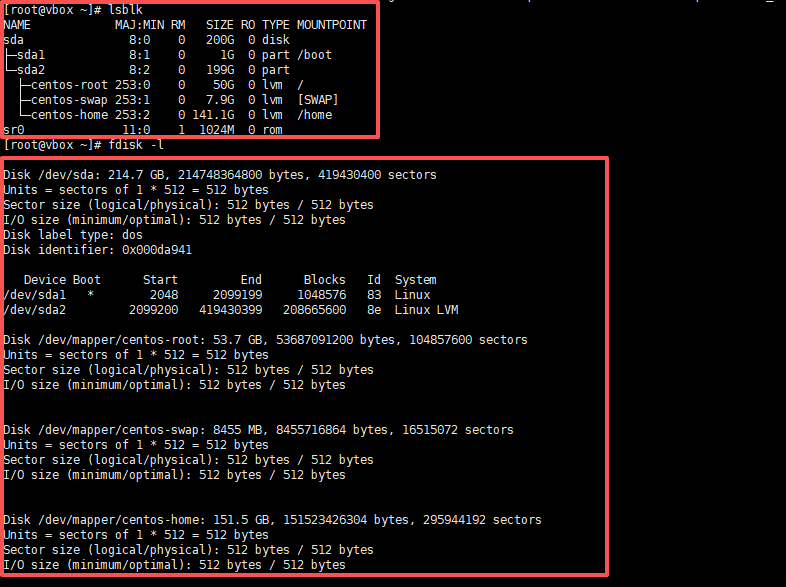786x587 pixels.
Task: Click 'Disk /dev/mapper/centos-swap' line
Action: [x=258, y=430]
